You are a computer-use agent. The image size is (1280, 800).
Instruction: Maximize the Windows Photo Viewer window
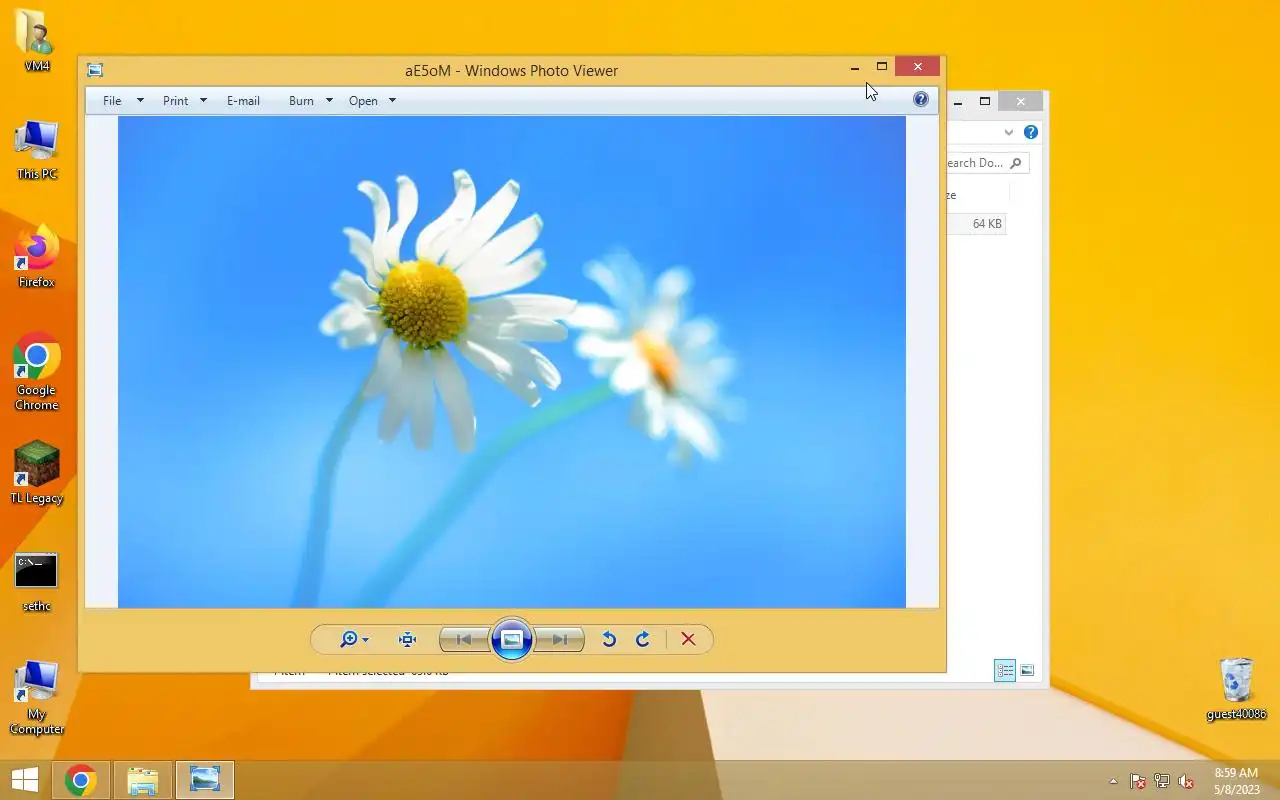tap(881, 67)
